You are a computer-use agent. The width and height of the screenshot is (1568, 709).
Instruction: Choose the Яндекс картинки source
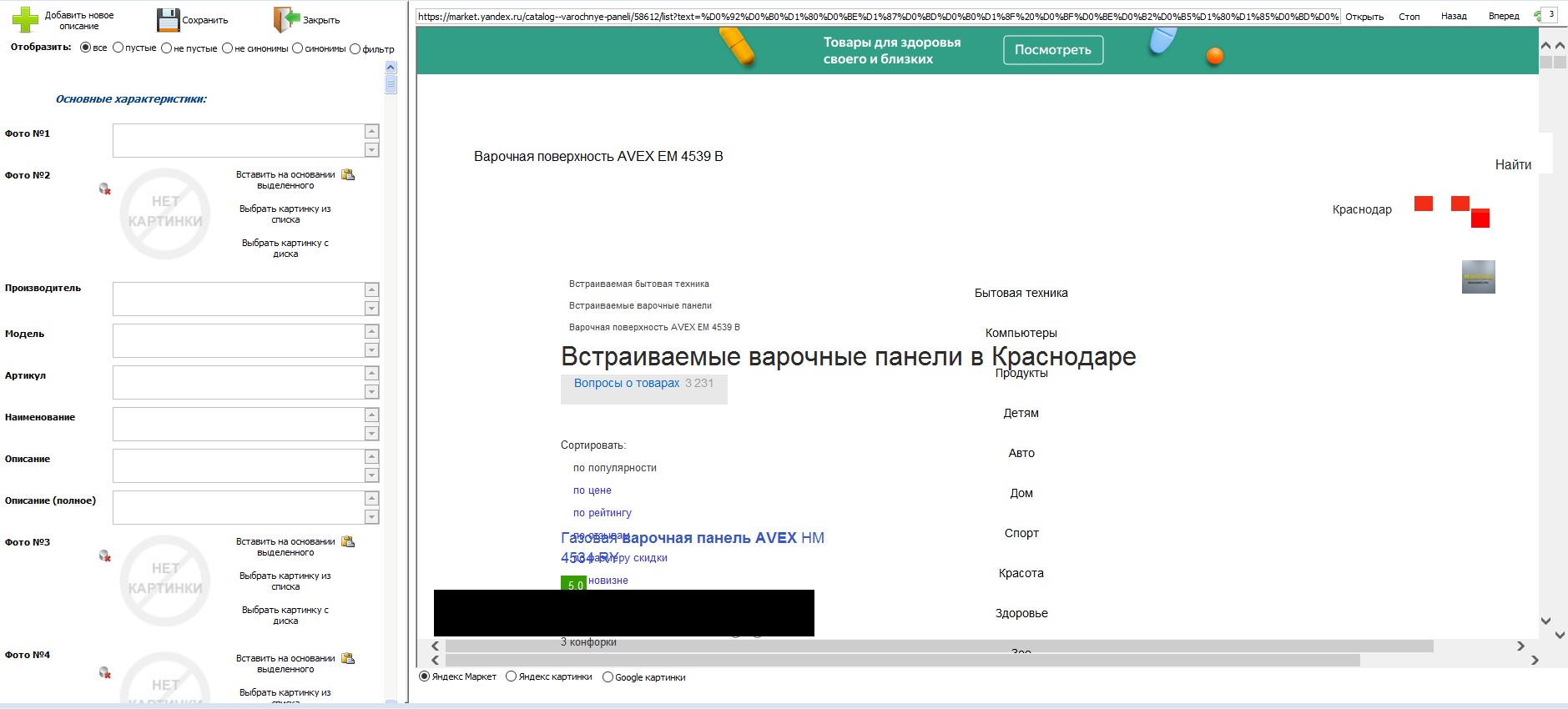coord(511,676)
